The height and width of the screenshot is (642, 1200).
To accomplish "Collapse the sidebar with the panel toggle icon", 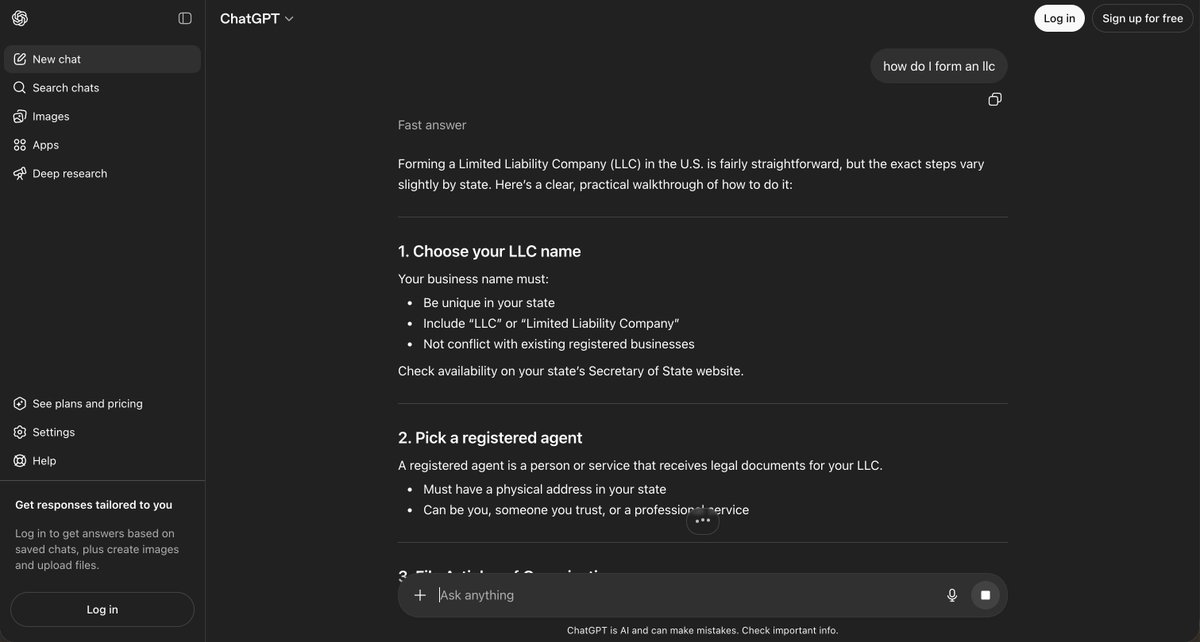I will tap(185, 18).
